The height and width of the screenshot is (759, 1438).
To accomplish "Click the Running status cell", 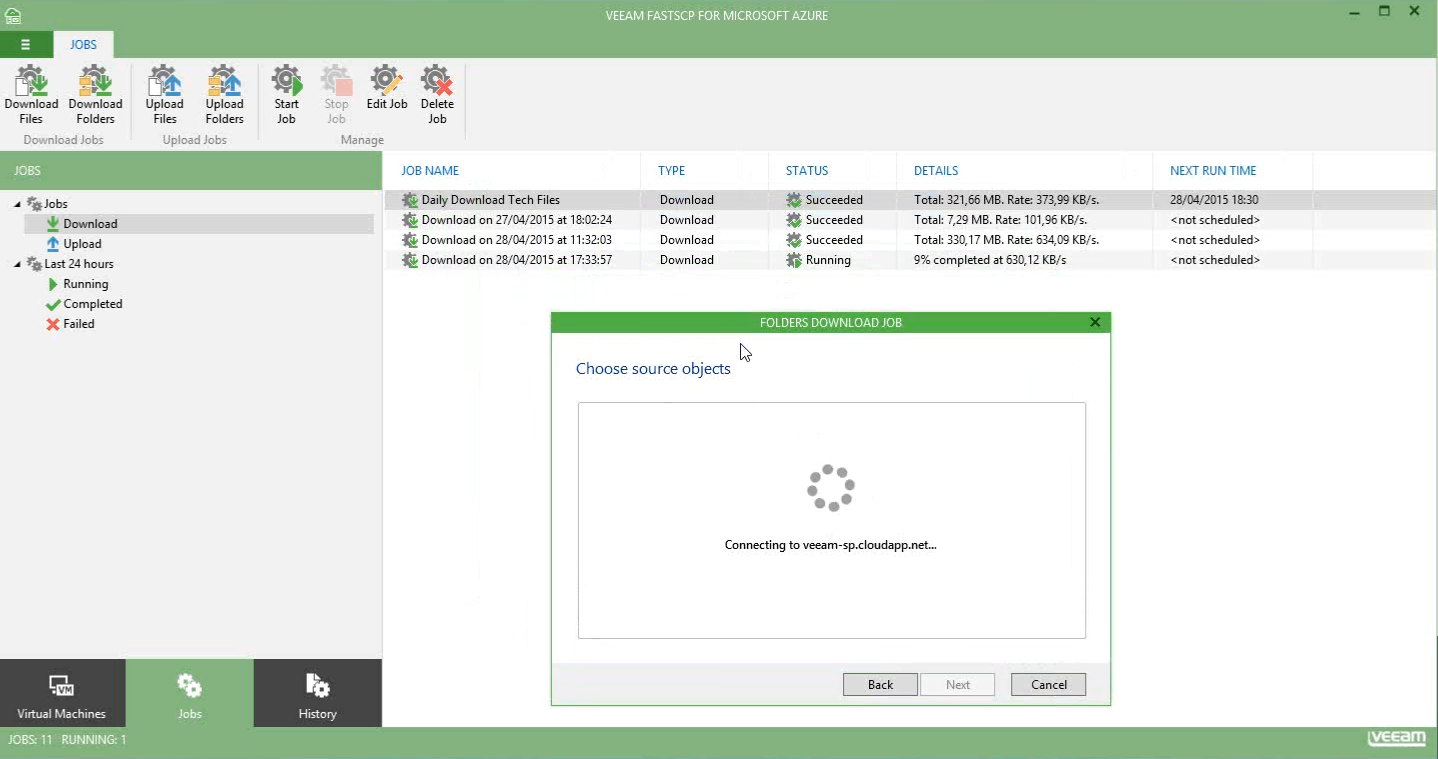I will (x=828, y=260).
